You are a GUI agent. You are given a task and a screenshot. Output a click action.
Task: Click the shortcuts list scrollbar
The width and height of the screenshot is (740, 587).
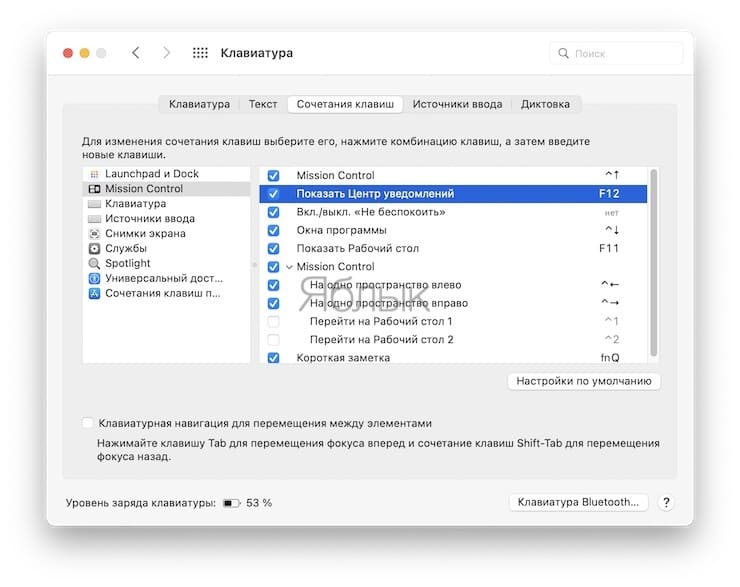(x=654, y=263)
